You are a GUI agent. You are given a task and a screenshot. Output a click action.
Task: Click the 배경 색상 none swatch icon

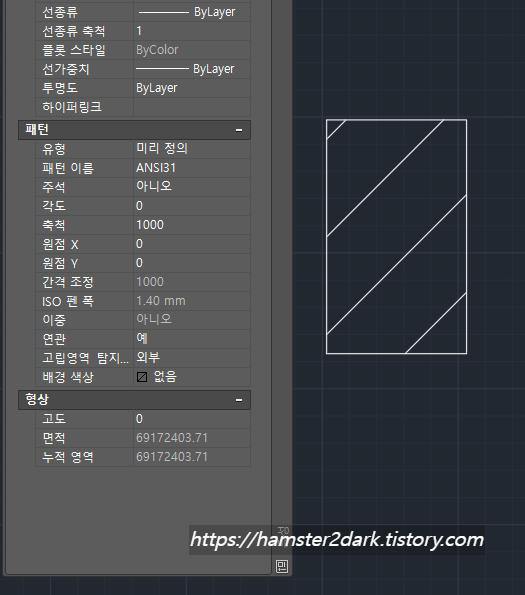(x=142, y=377)
